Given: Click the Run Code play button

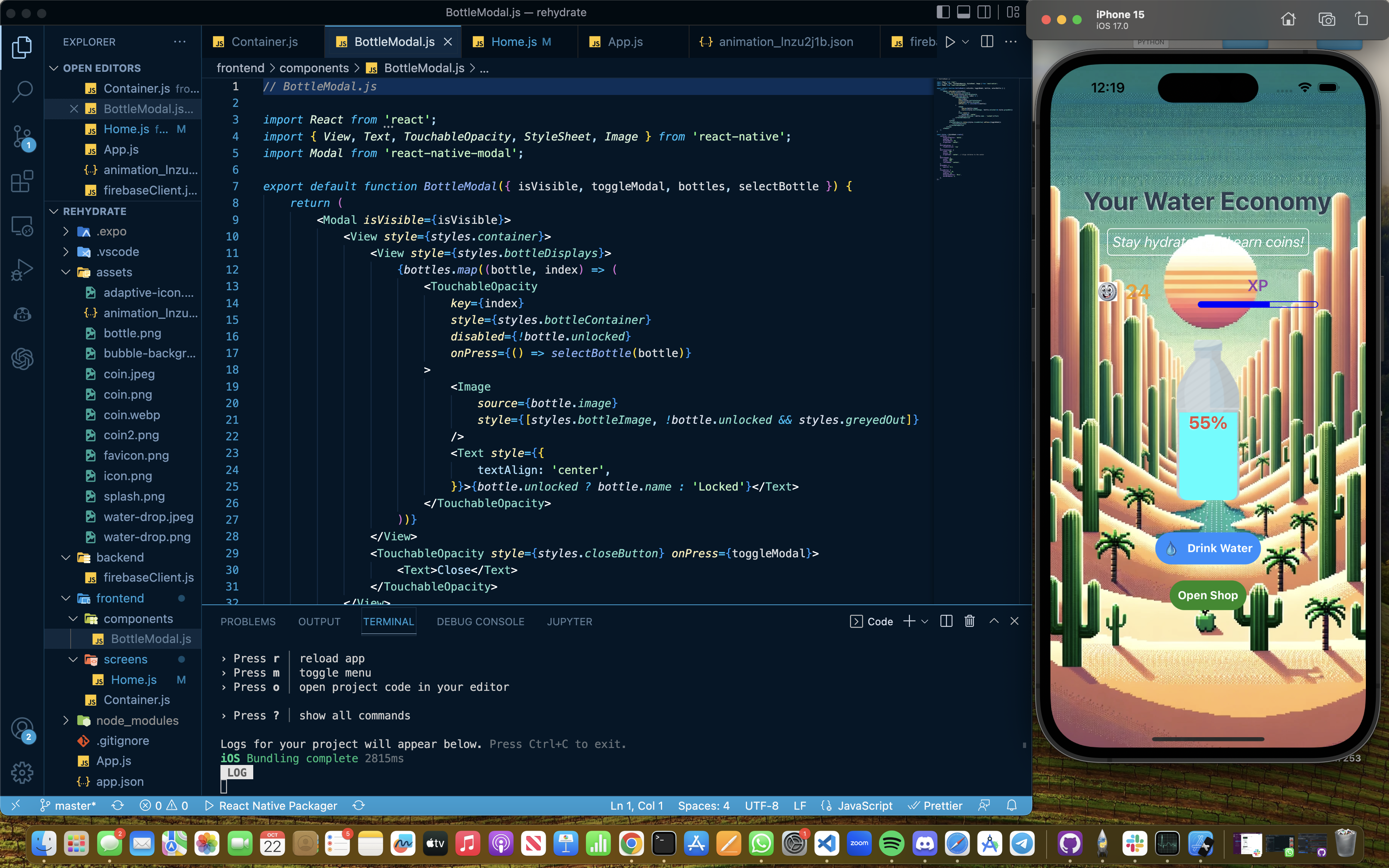Looking at the screenshot, I should click(x=950, y=42).
